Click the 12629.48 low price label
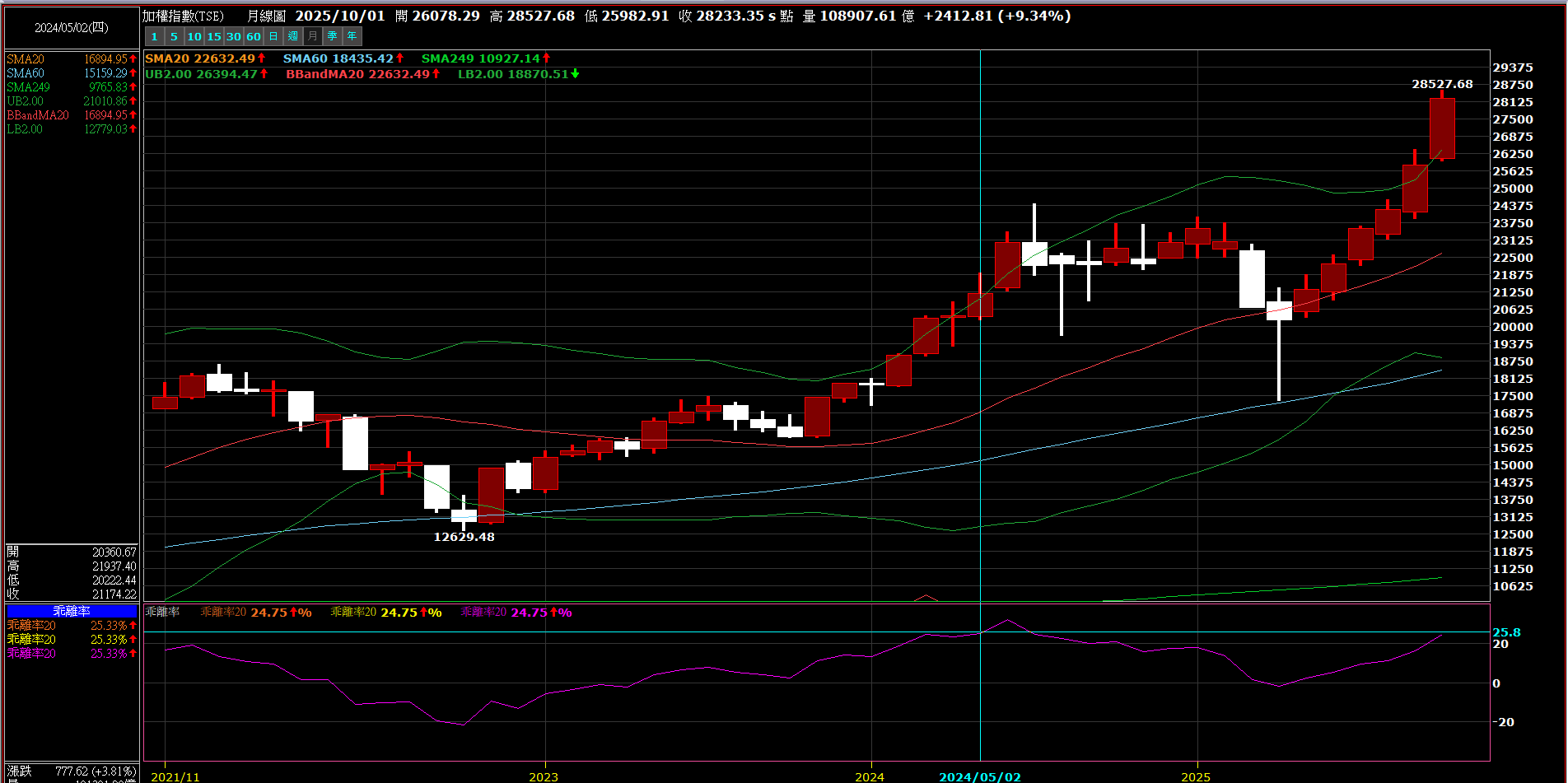Viewport: 1568px width, 783px height. [464, 537]
